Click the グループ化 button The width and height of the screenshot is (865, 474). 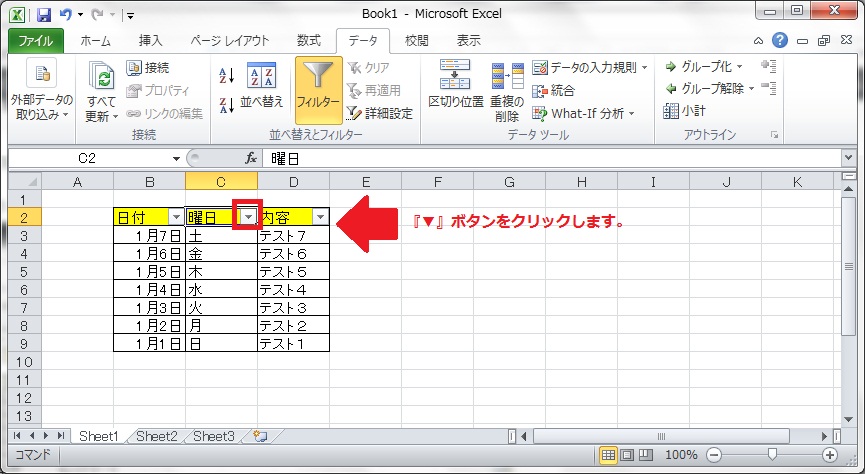point(699,66)
